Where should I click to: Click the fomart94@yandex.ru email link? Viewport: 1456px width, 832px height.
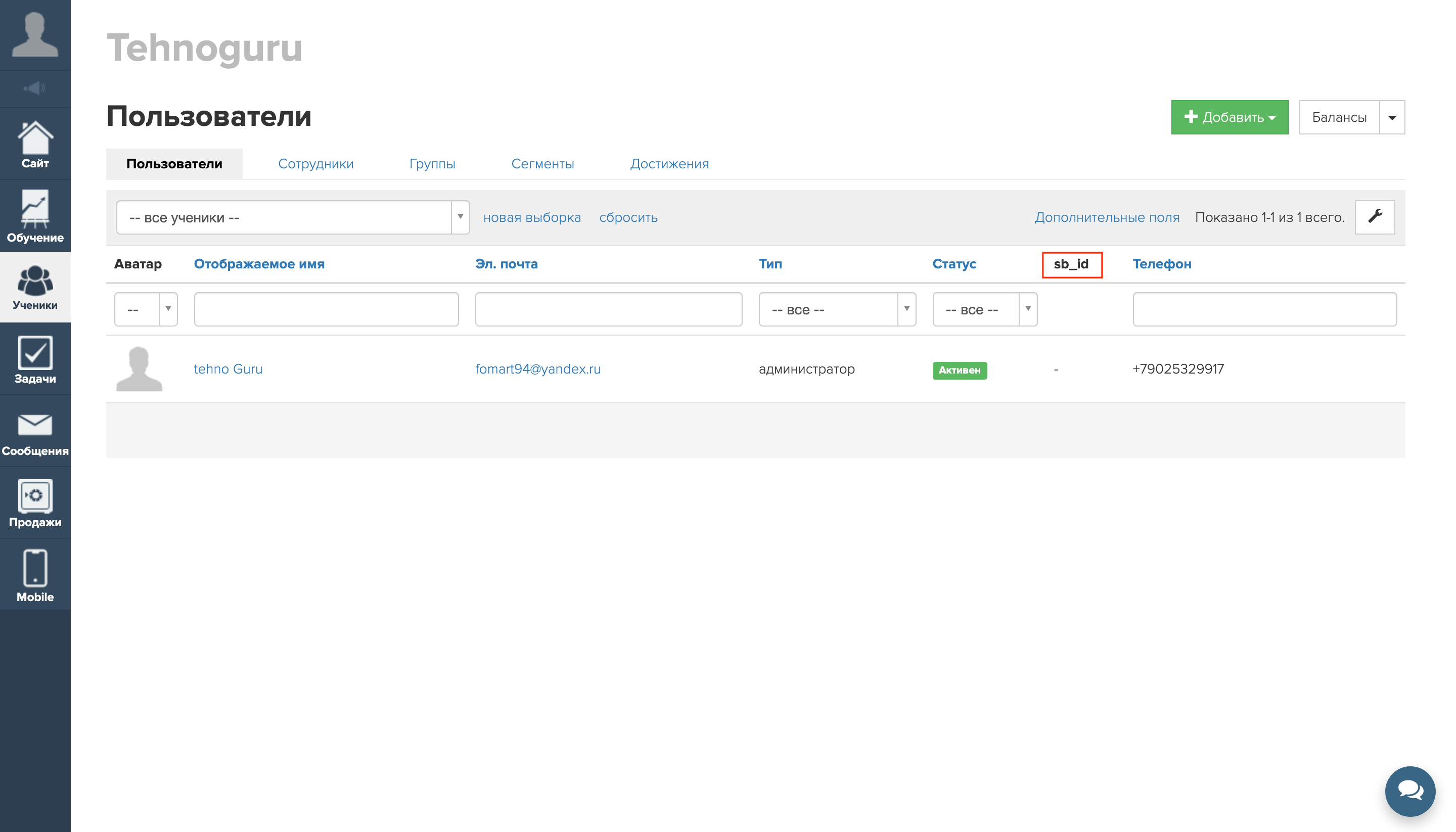[538, 369]
